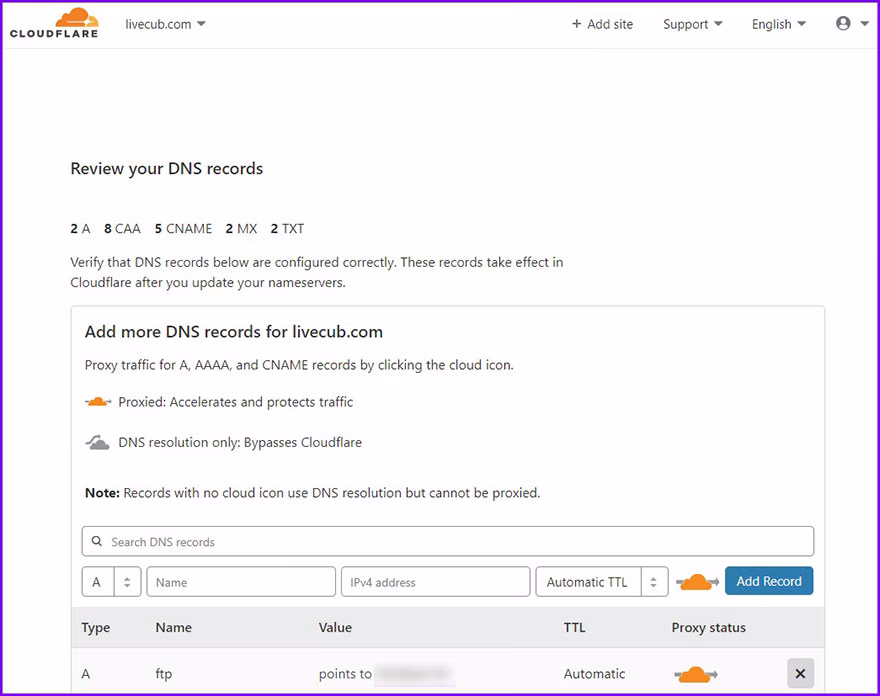
Task: Click the Proxy status column header
Action: pos(708,628)
